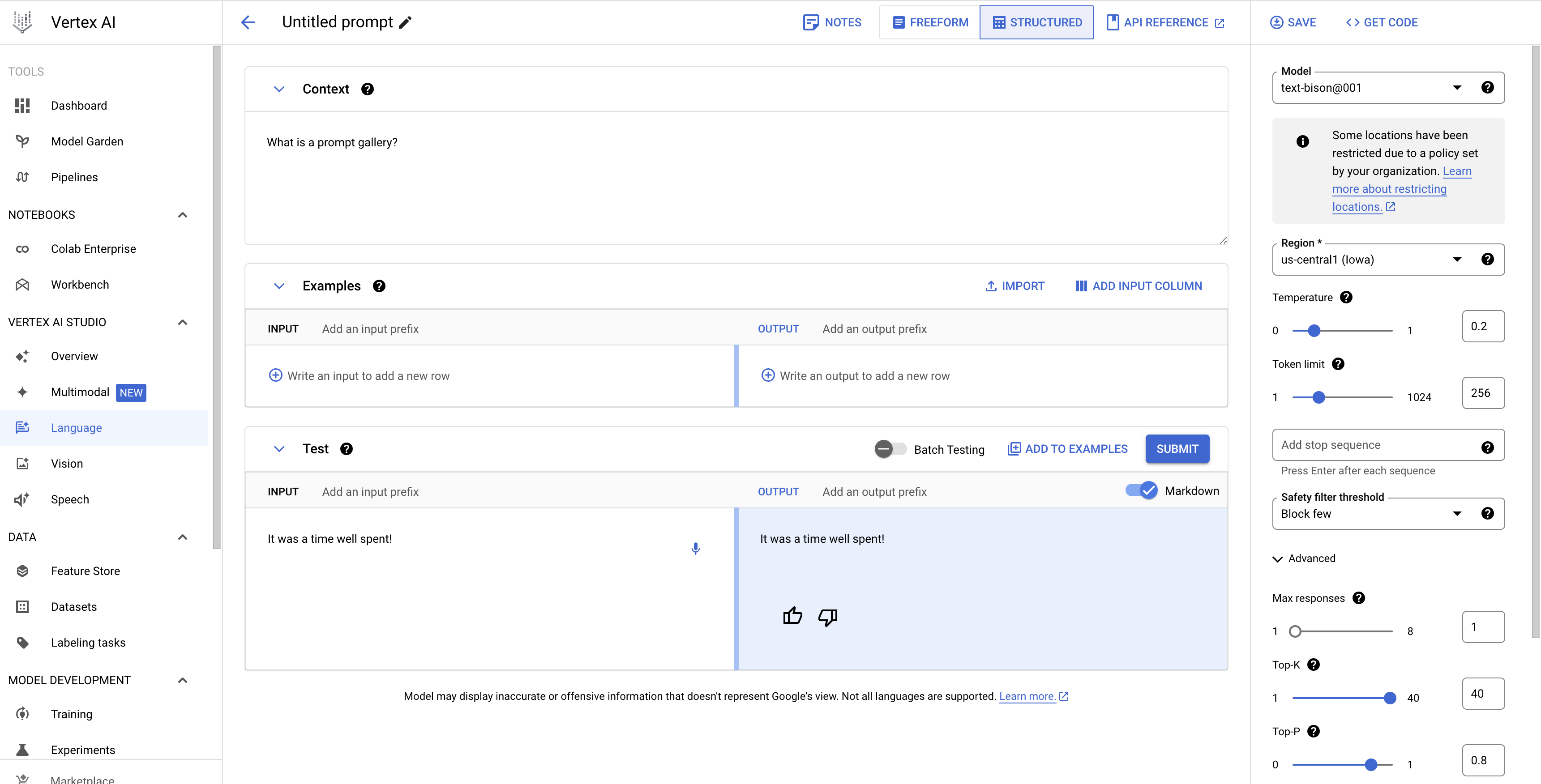Collapse the Examples section chevron
The height and width of the screenshot is (784, 1541).
tap(279, 286)
